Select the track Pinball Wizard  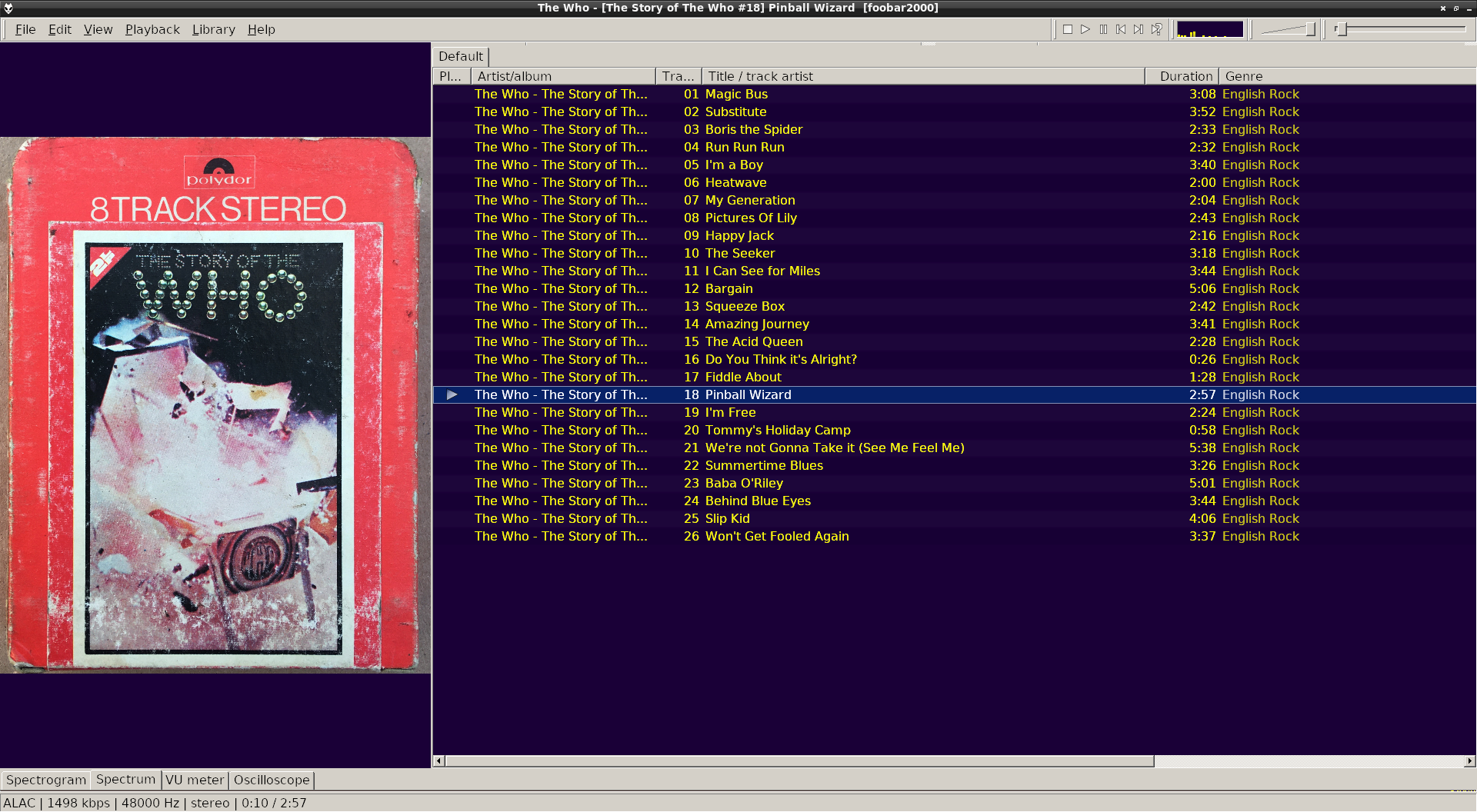click(954, 394)
